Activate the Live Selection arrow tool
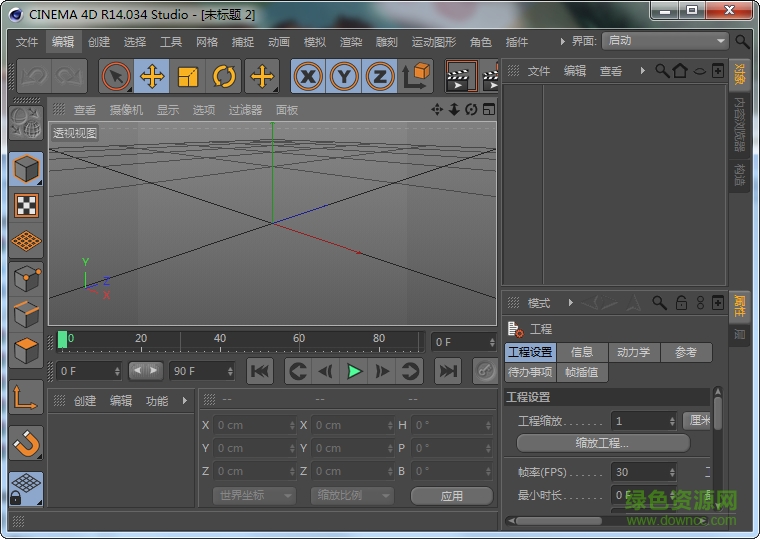 point(117,76)
